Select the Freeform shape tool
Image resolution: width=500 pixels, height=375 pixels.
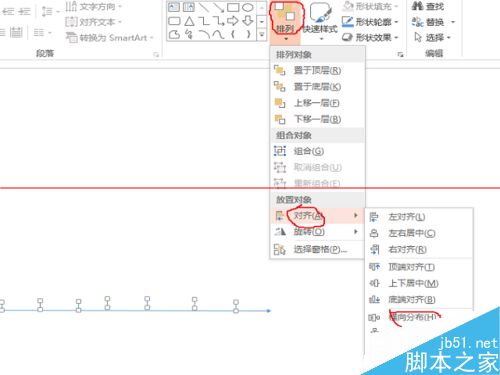pyautogui.click(x=174, y=34)
